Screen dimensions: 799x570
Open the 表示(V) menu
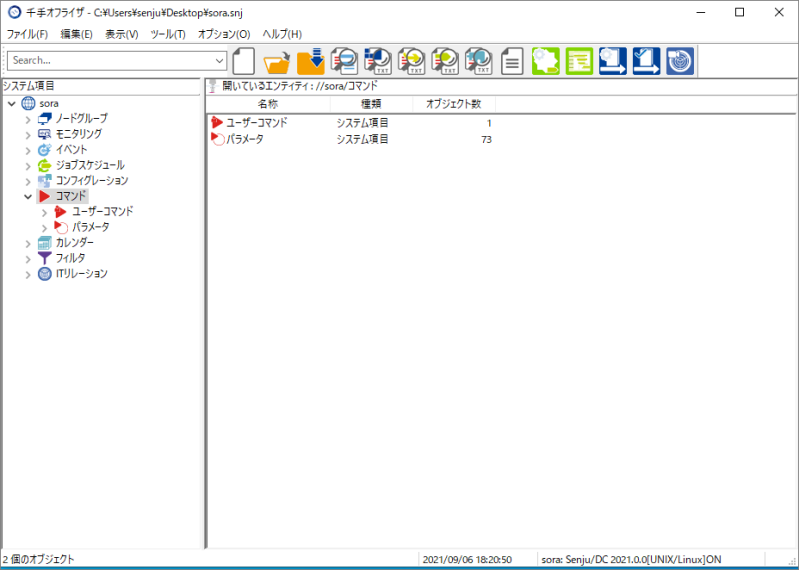coord(122,34)
